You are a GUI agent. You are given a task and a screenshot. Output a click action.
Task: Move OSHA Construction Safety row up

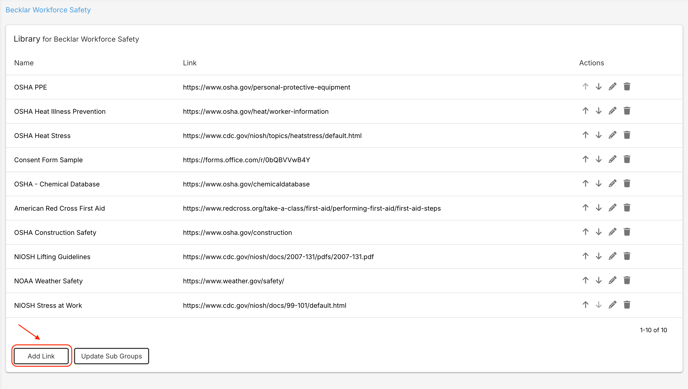pos(585,232)
